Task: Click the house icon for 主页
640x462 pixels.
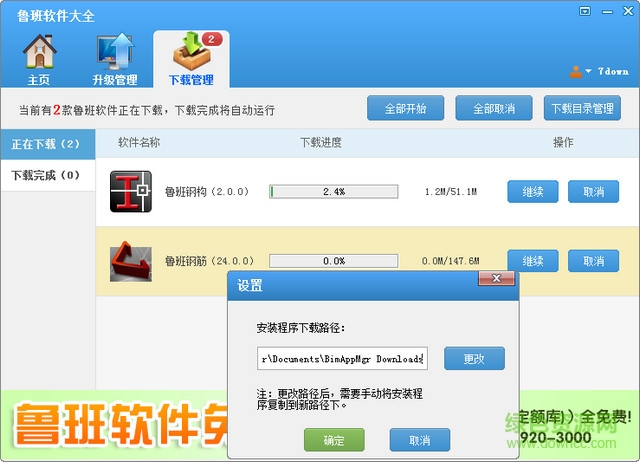Action: (x=39, y=51)
